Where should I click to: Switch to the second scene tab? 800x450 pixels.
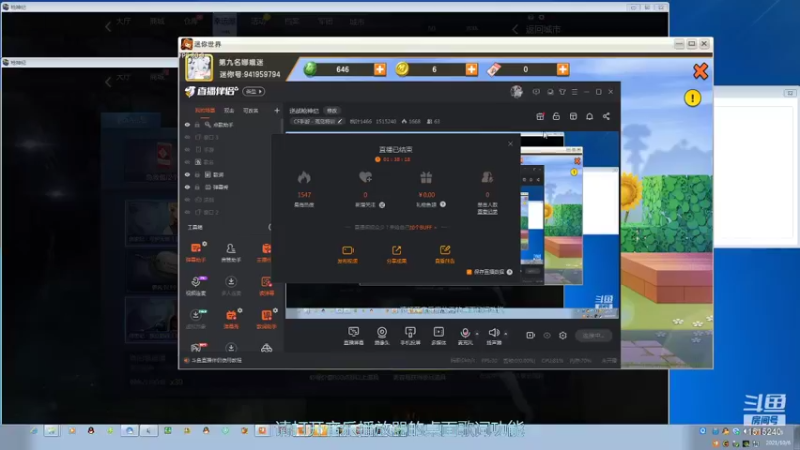tap(229, 110)
